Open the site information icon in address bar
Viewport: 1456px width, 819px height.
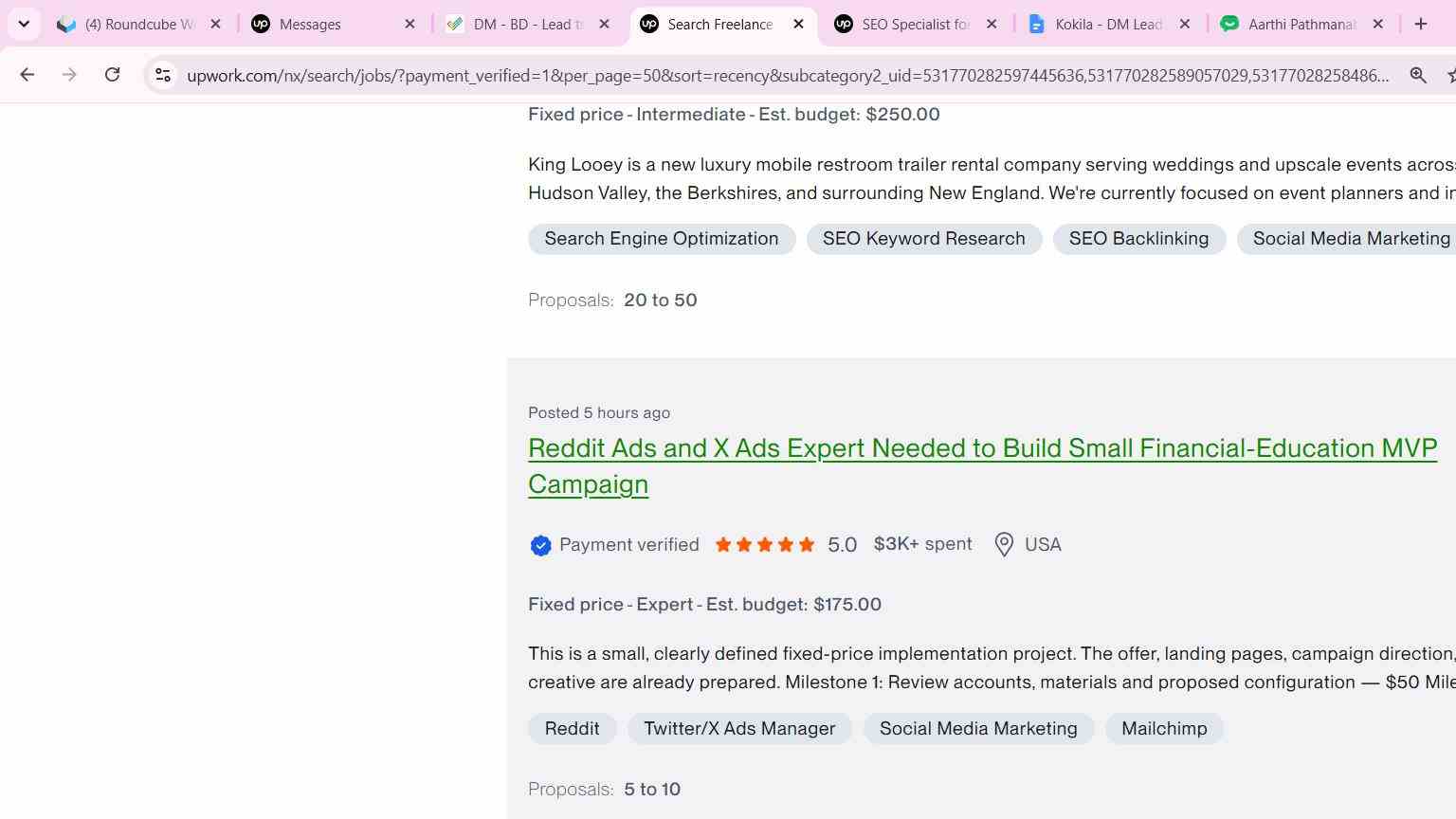163,75
